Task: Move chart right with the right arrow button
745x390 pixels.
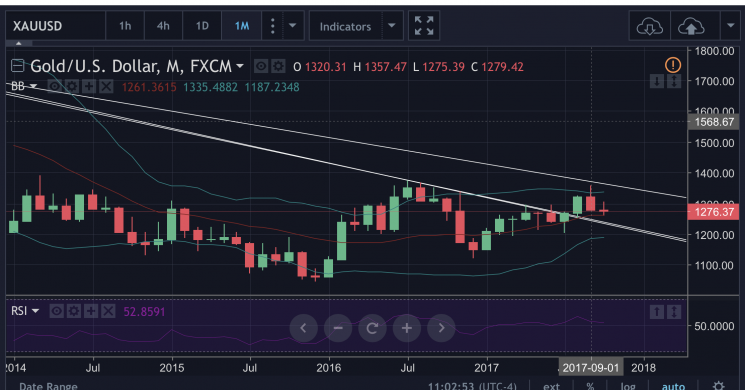Action: [x=441, y=328]
